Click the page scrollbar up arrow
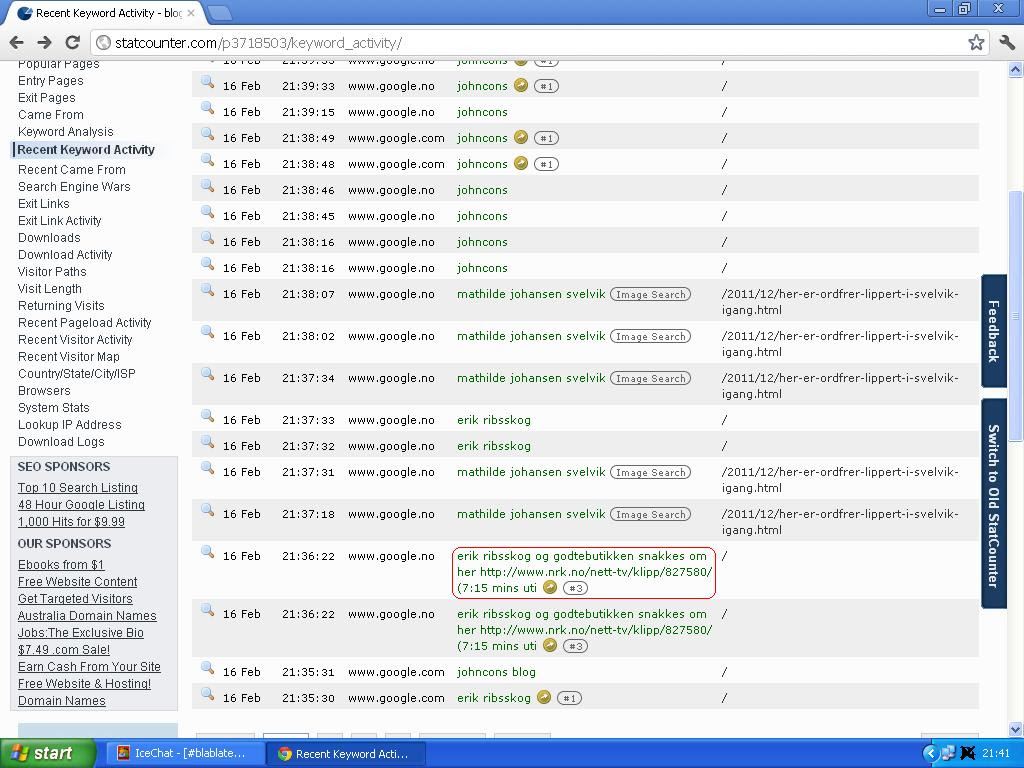Image resolution: width=1024 pixels, height=768 pixels. pyautogui.click(x=1016, y=69)
